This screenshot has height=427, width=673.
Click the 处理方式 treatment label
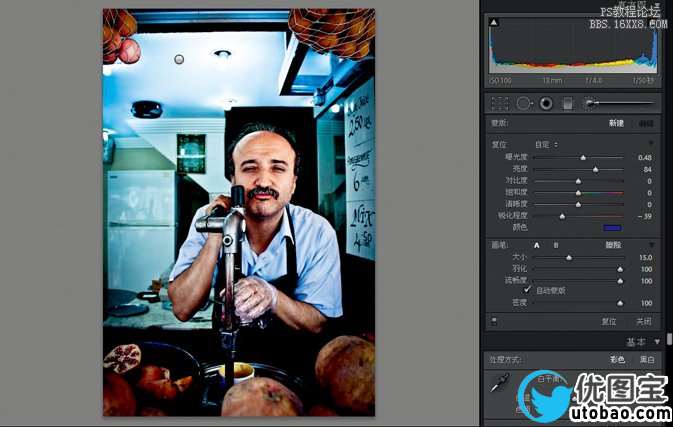point(506,360)
